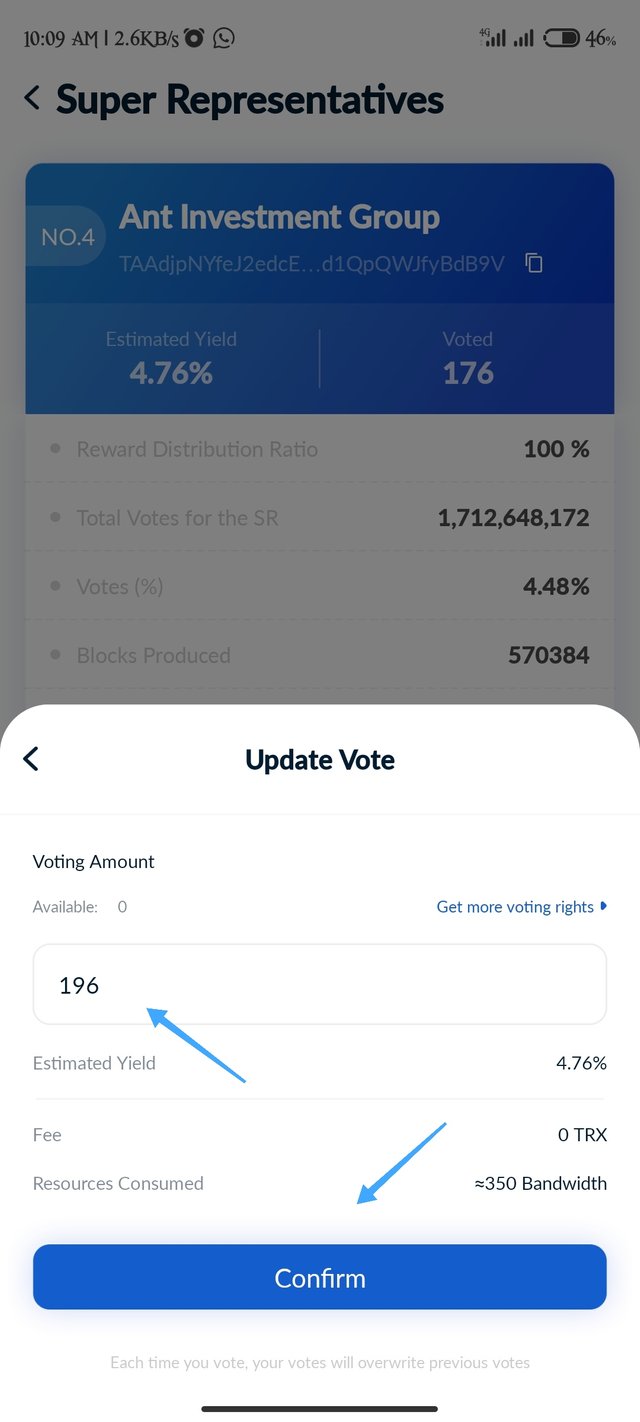
Task: Close the Update Vote sheet via back chevron
Action: point(31,759)
